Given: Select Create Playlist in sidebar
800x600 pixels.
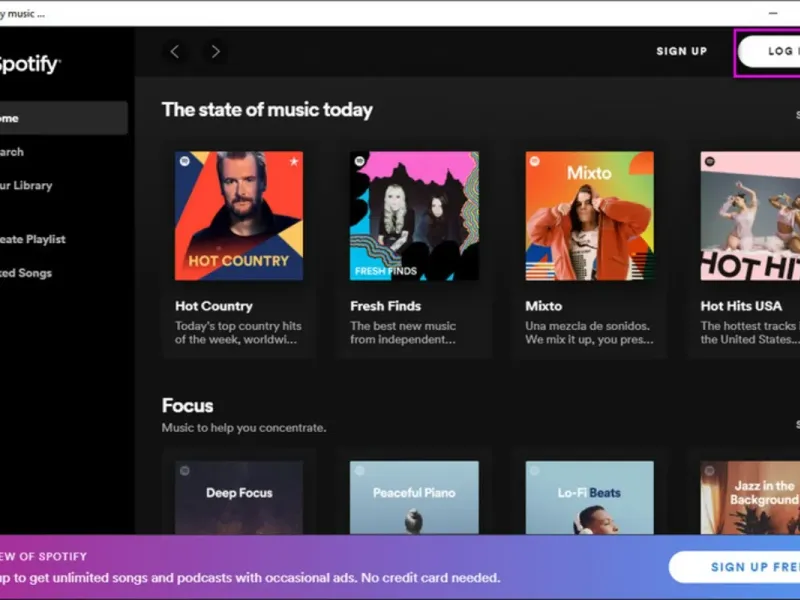Looking at the screenshot, I should 33,239.
